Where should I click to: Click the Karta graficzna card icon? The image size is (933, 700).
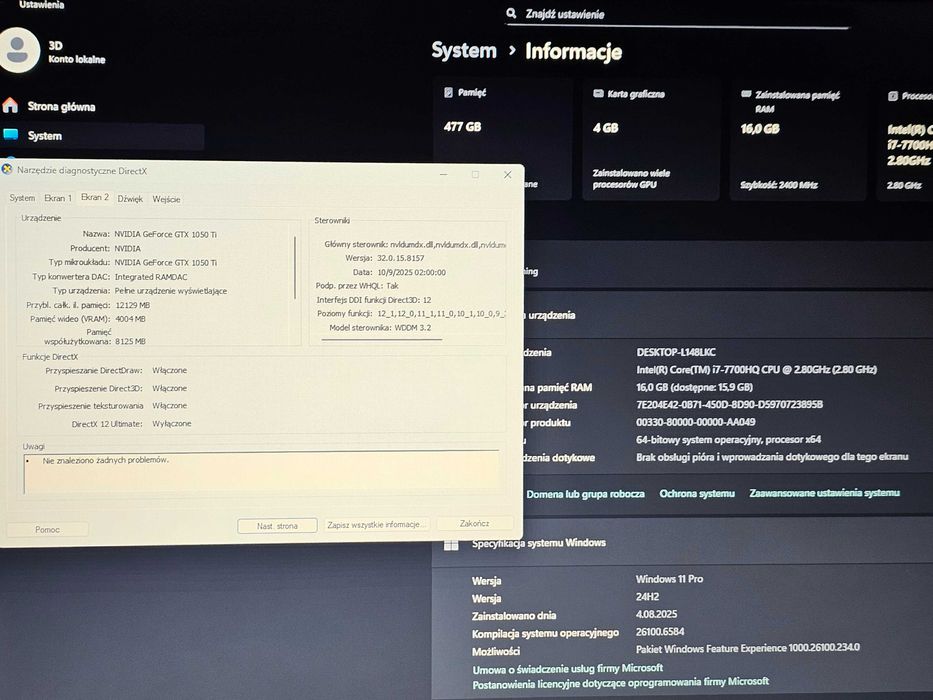tap(598, 94)
